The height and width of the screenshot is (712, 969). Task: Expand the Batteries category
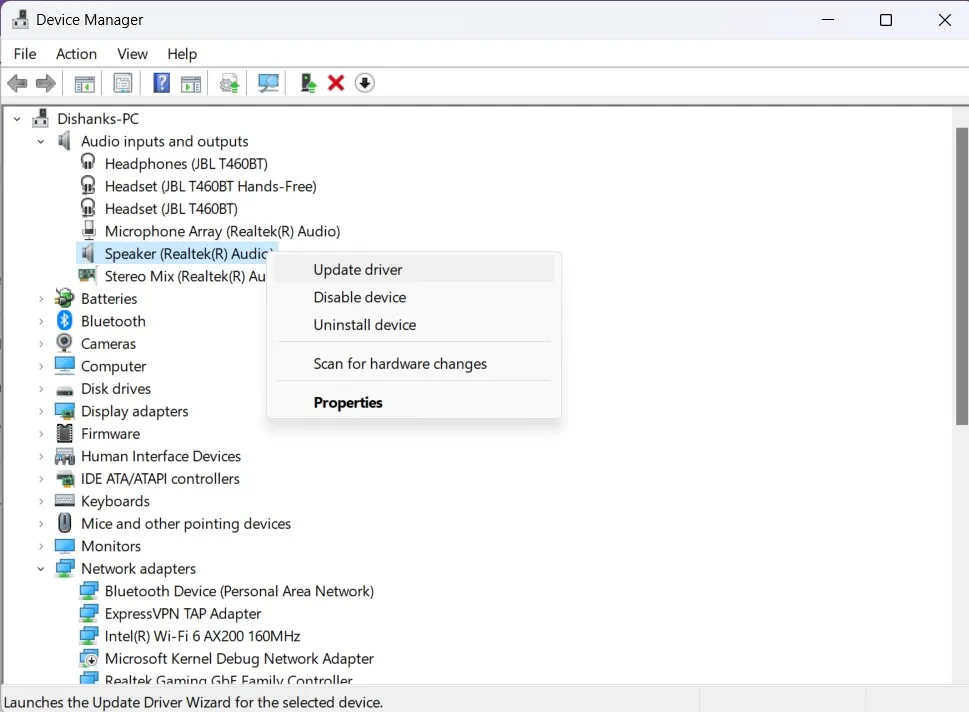pos(41,299)
